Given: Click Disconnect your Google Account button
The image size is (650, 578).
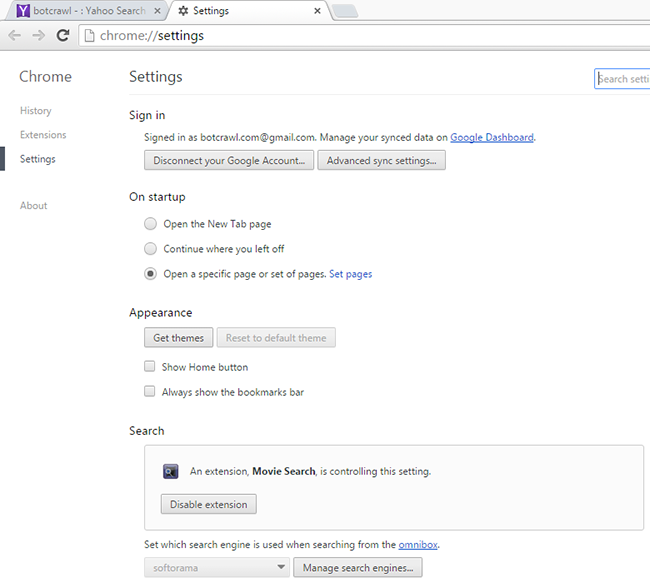Looking at the screenshot, I should (x=229, y=160).
